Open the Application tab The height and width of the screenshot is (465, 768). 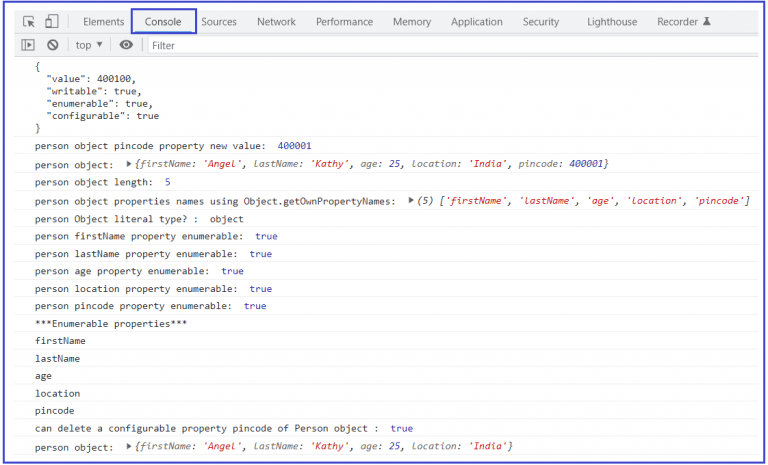[x=477, y=22]
